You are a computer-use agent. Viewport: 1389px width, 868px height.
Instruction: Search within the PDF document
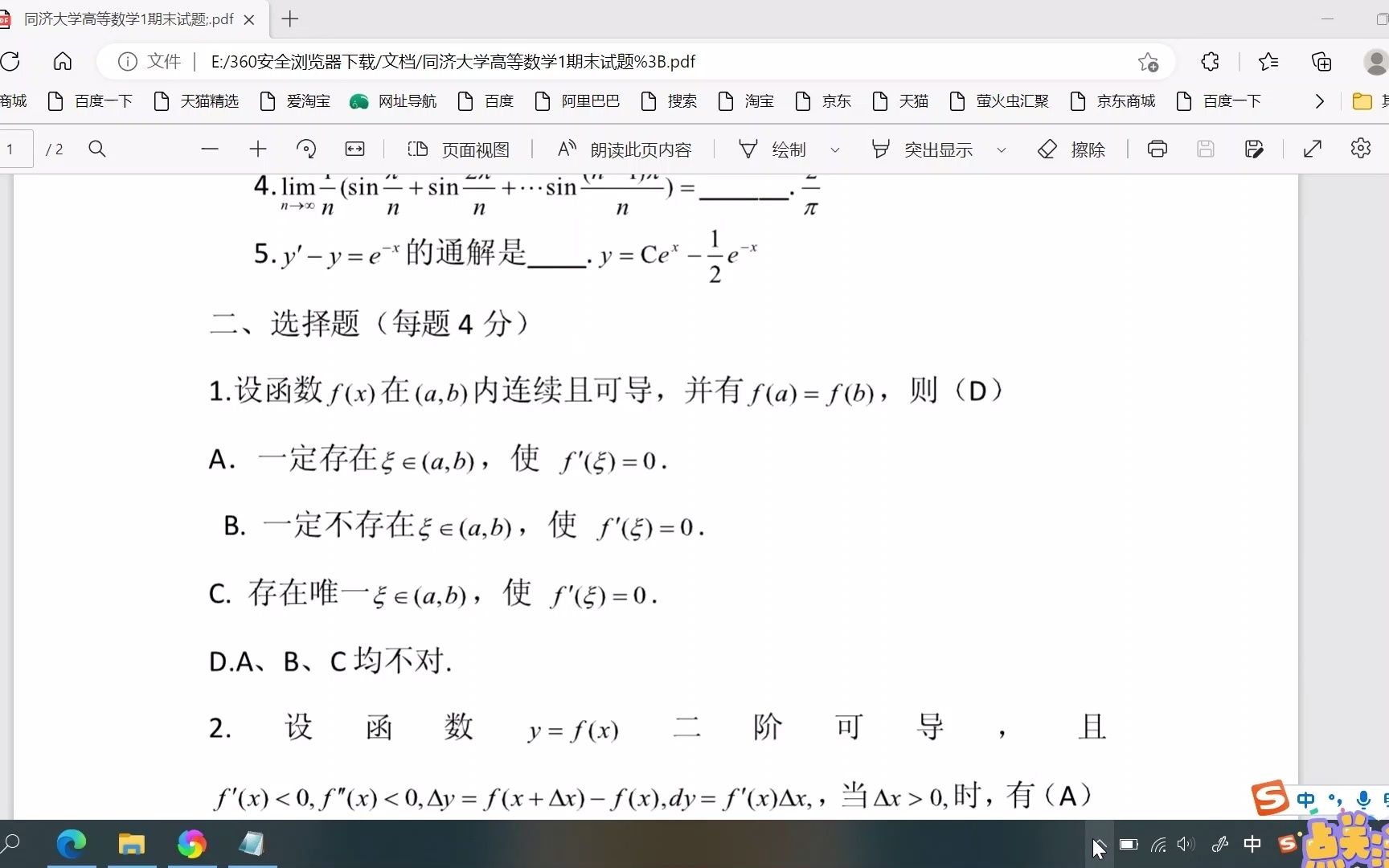pos(97,149)
